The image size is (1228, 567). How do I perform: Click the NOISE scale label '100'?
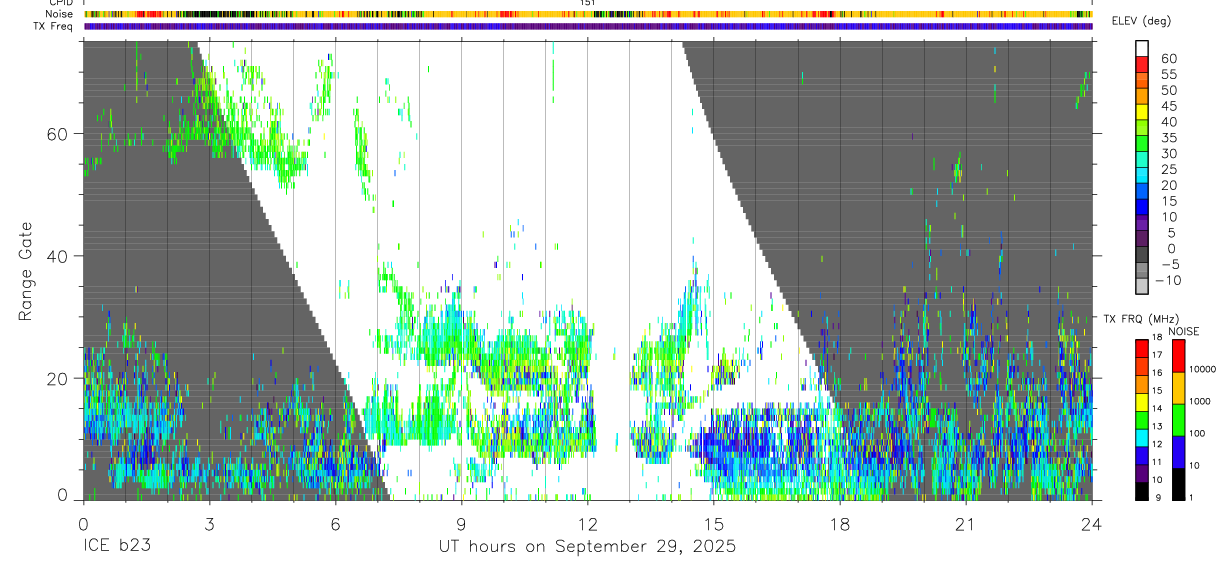(x=1199, y=433)
